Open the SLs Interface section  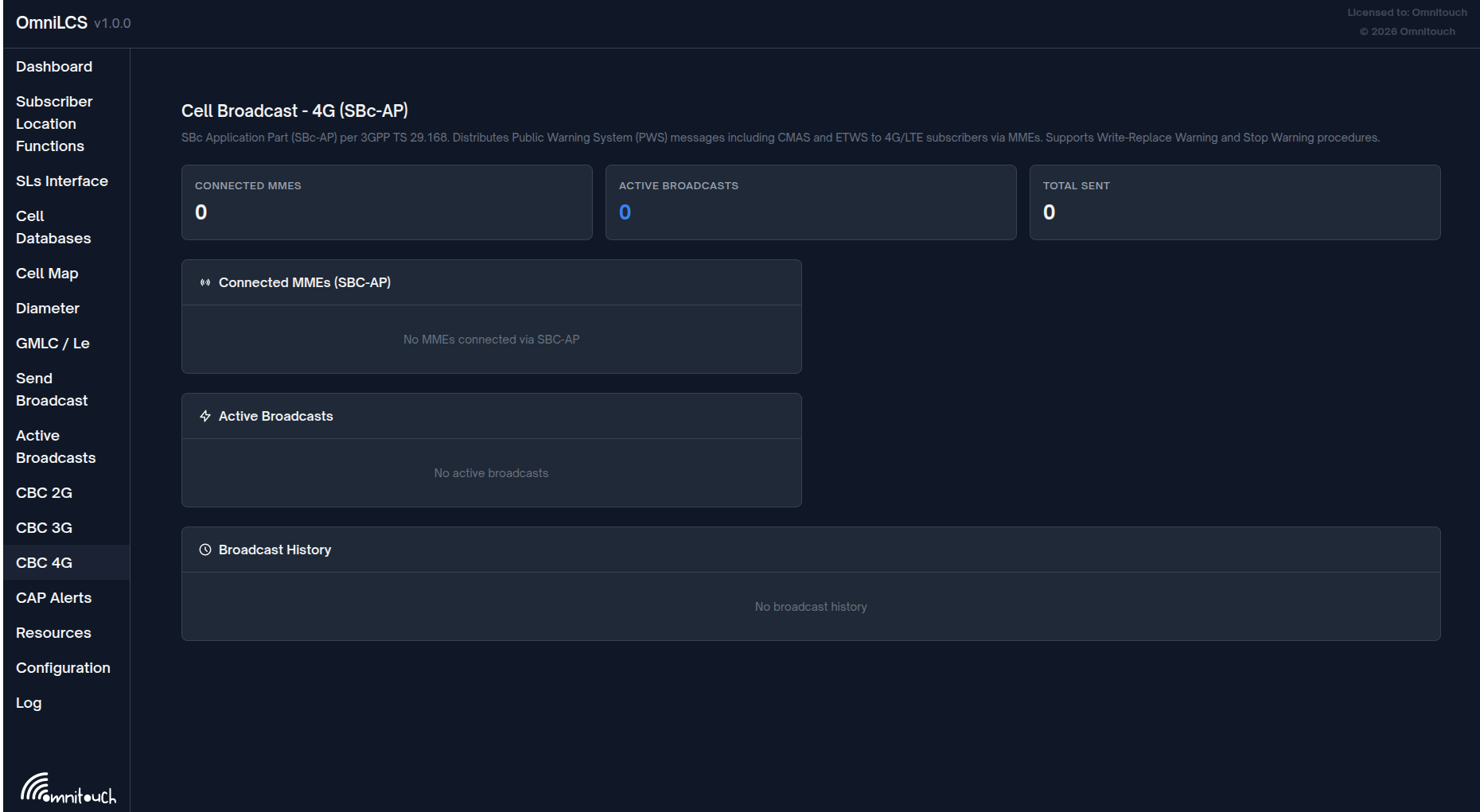(x=62, y=181)
